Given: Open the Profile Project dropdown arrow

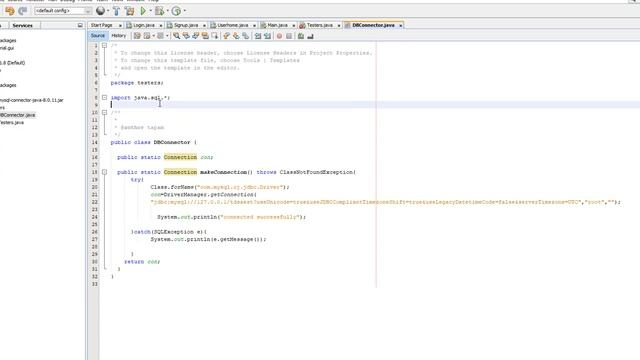Looking at the screenshot, I should [185, 11].
